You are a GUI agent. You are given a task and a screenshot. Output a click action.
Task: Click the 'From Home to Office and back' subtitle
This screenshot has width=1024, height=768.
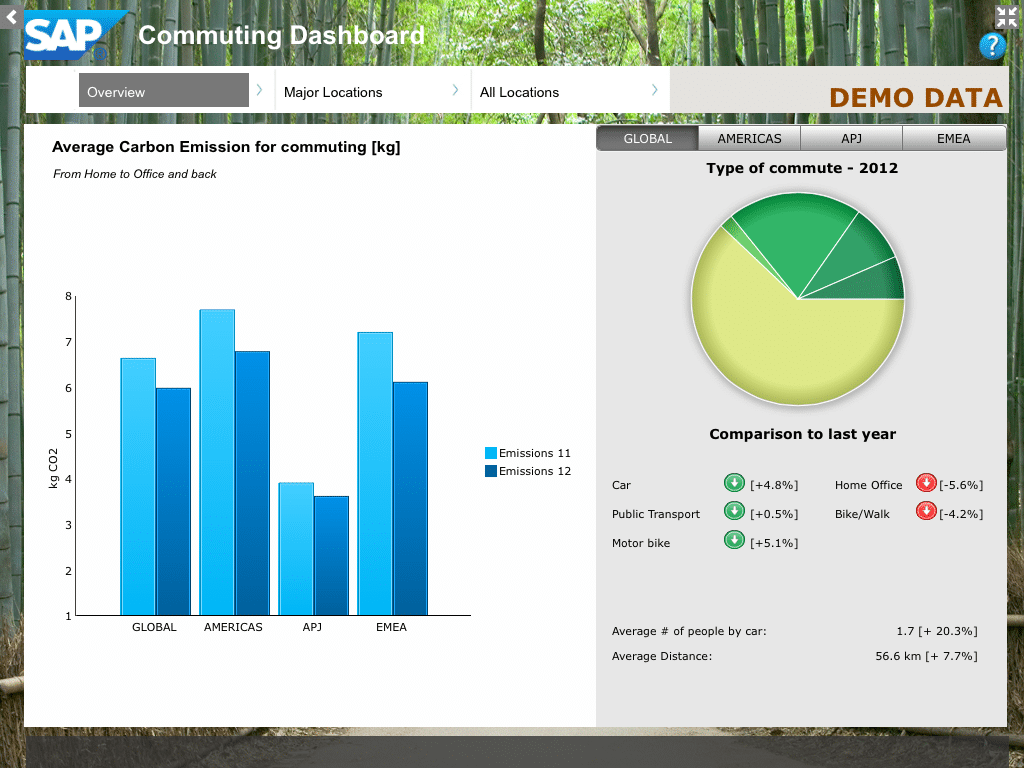coord(135,174)
